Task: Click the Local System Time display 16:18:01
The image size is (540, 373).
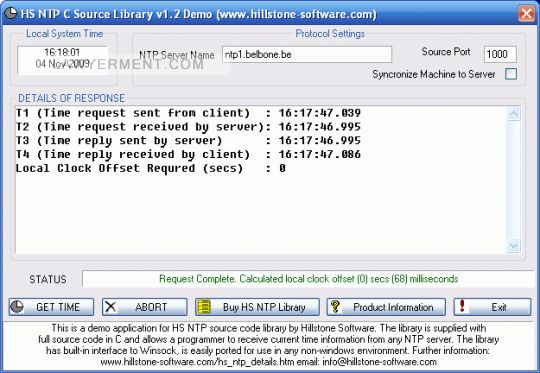Action: click(62, 52)
